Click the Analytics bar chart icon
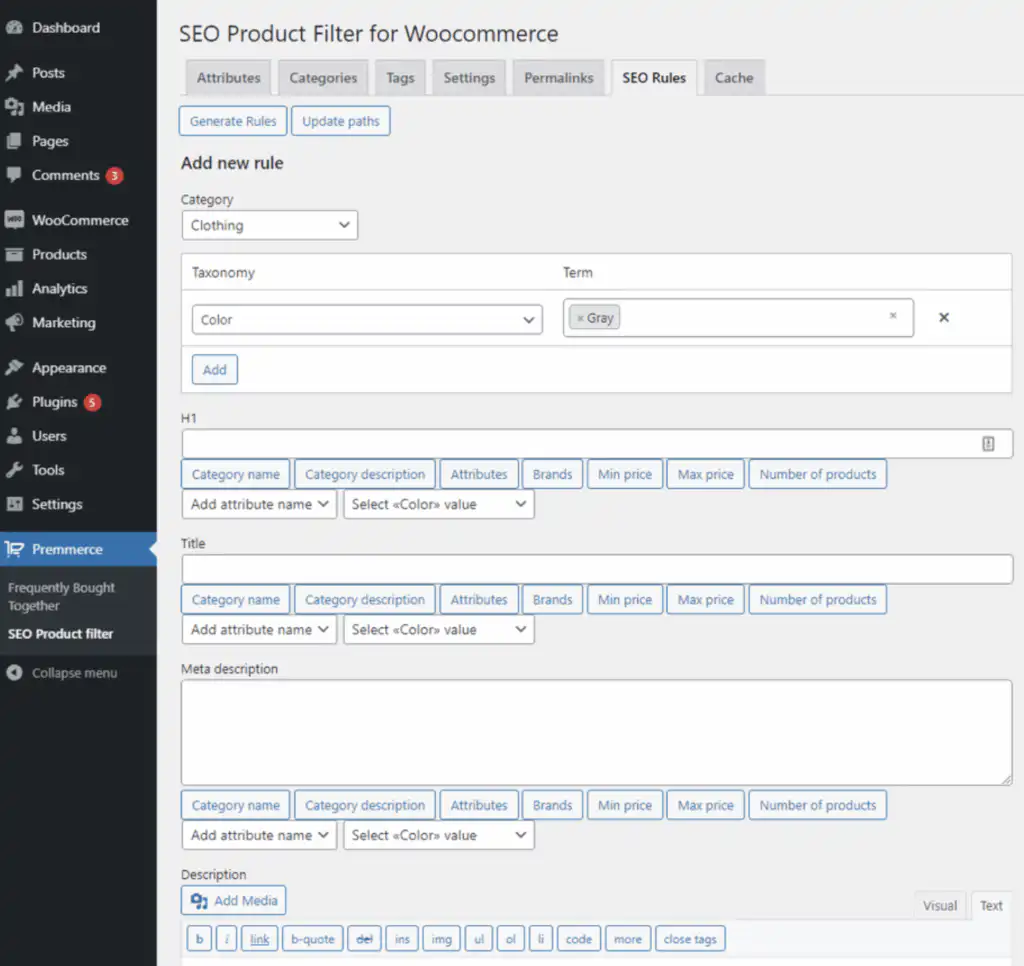This screenshot has height=966, width=1024. tap(14, 288)
